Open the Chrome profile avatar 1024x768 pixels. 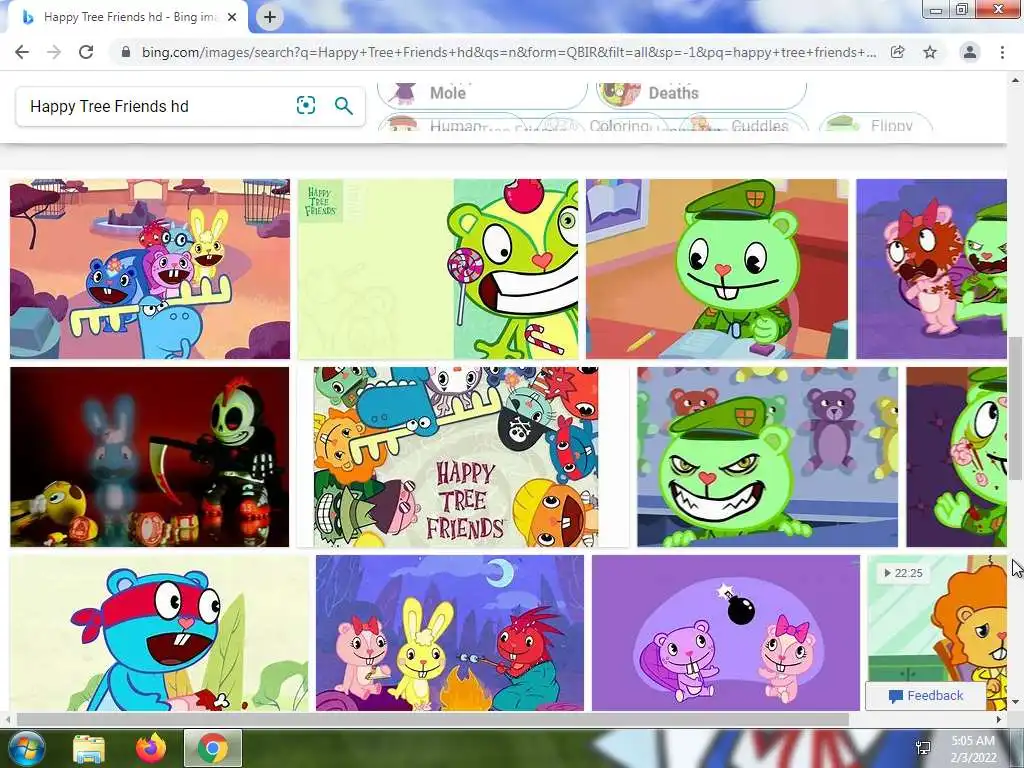point(970,52)
